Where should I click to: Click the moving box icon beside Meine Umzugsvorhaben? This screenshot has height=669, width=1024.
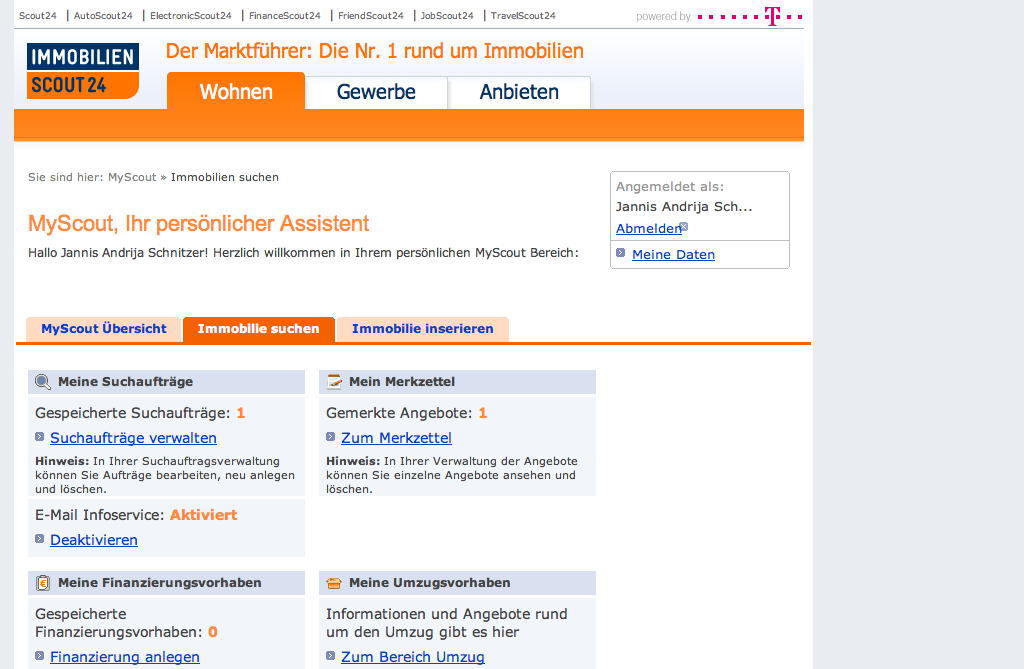tap(334, 583)
